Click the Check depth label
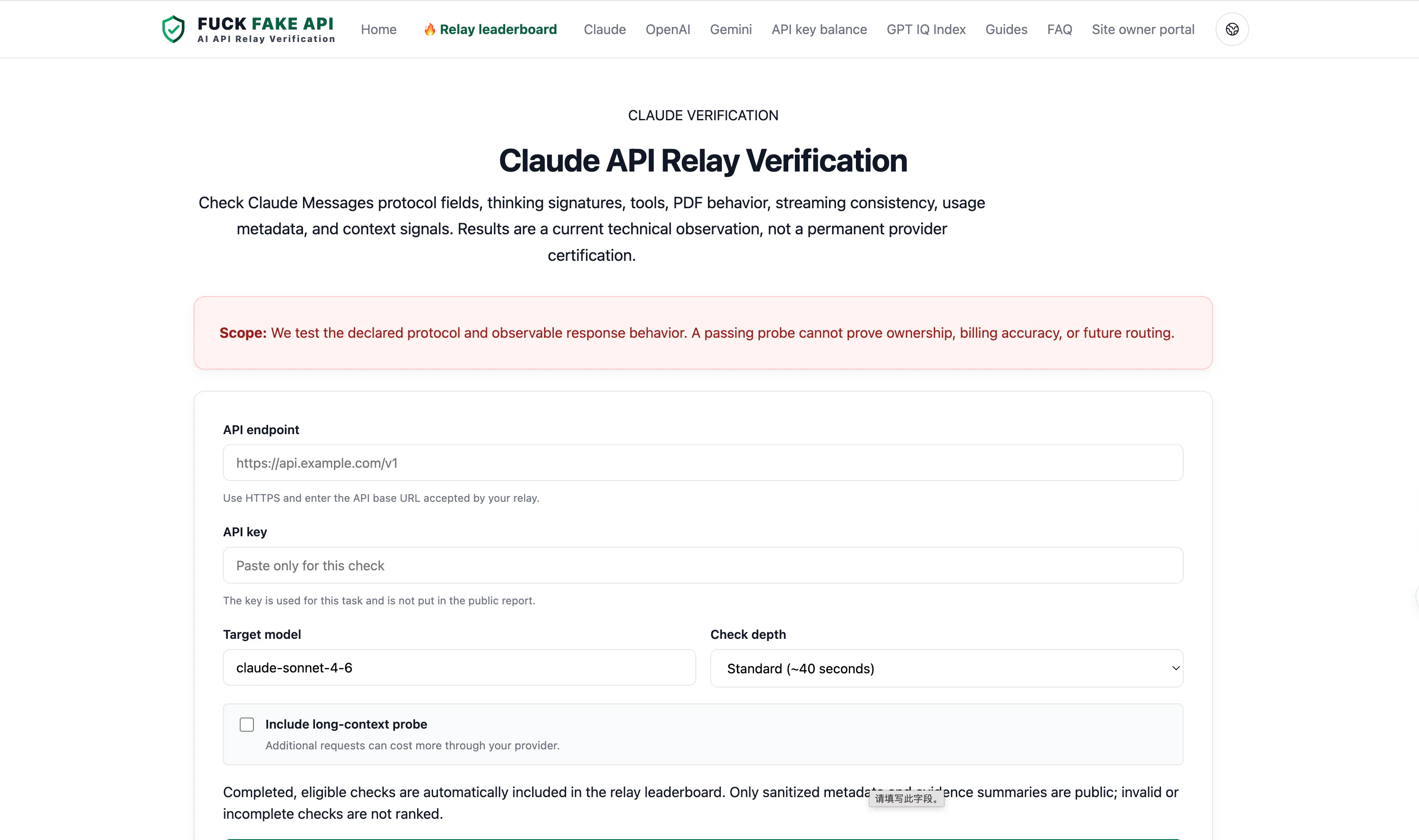The image size is (1419, 840). point(748,634)
